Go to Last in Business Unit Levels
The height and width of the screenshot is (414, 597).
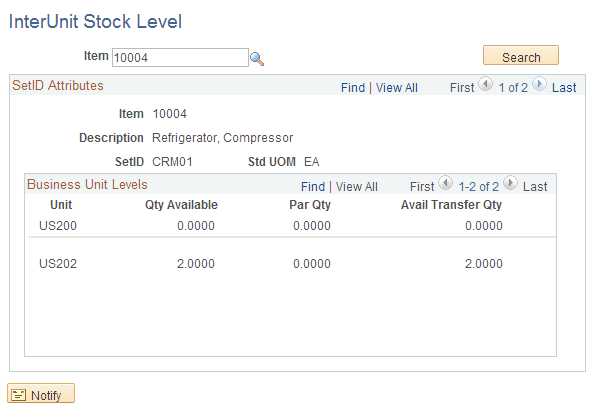click(x=535, y=187)
